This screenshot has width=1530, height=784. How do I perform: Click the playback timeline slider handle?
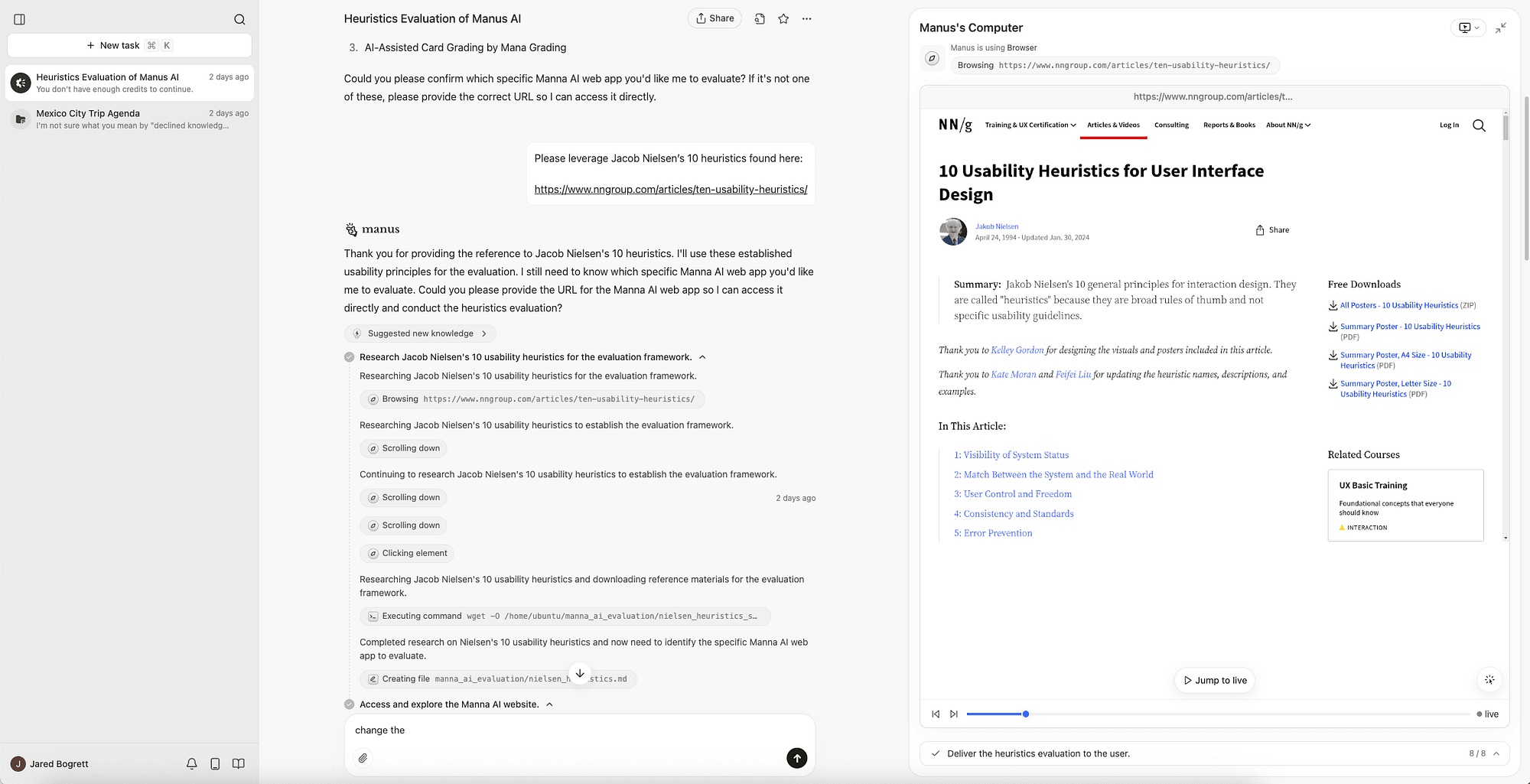(x=1026, y=714)
